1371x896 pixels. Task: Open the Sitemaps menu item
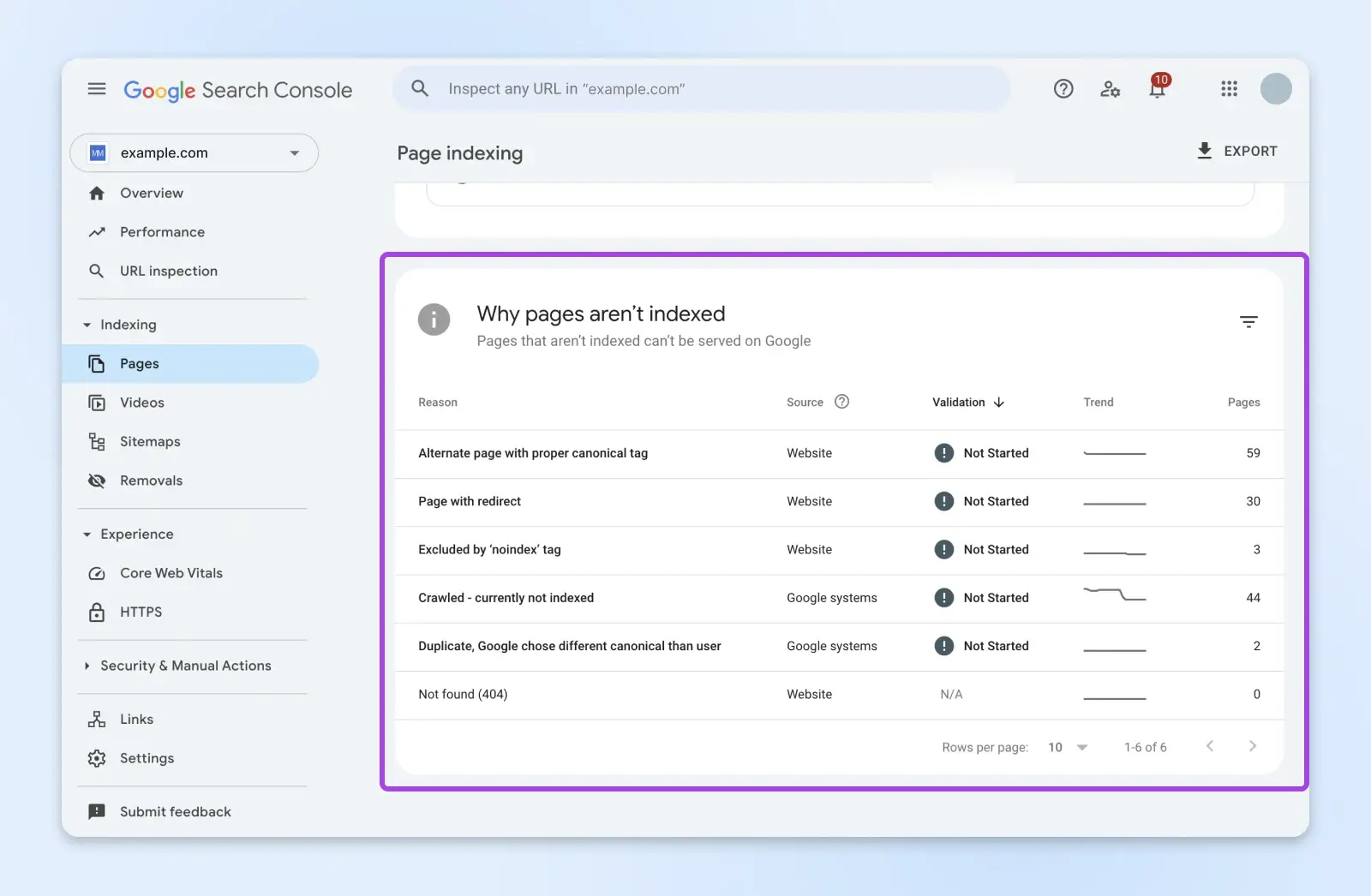tap(150, 442)
